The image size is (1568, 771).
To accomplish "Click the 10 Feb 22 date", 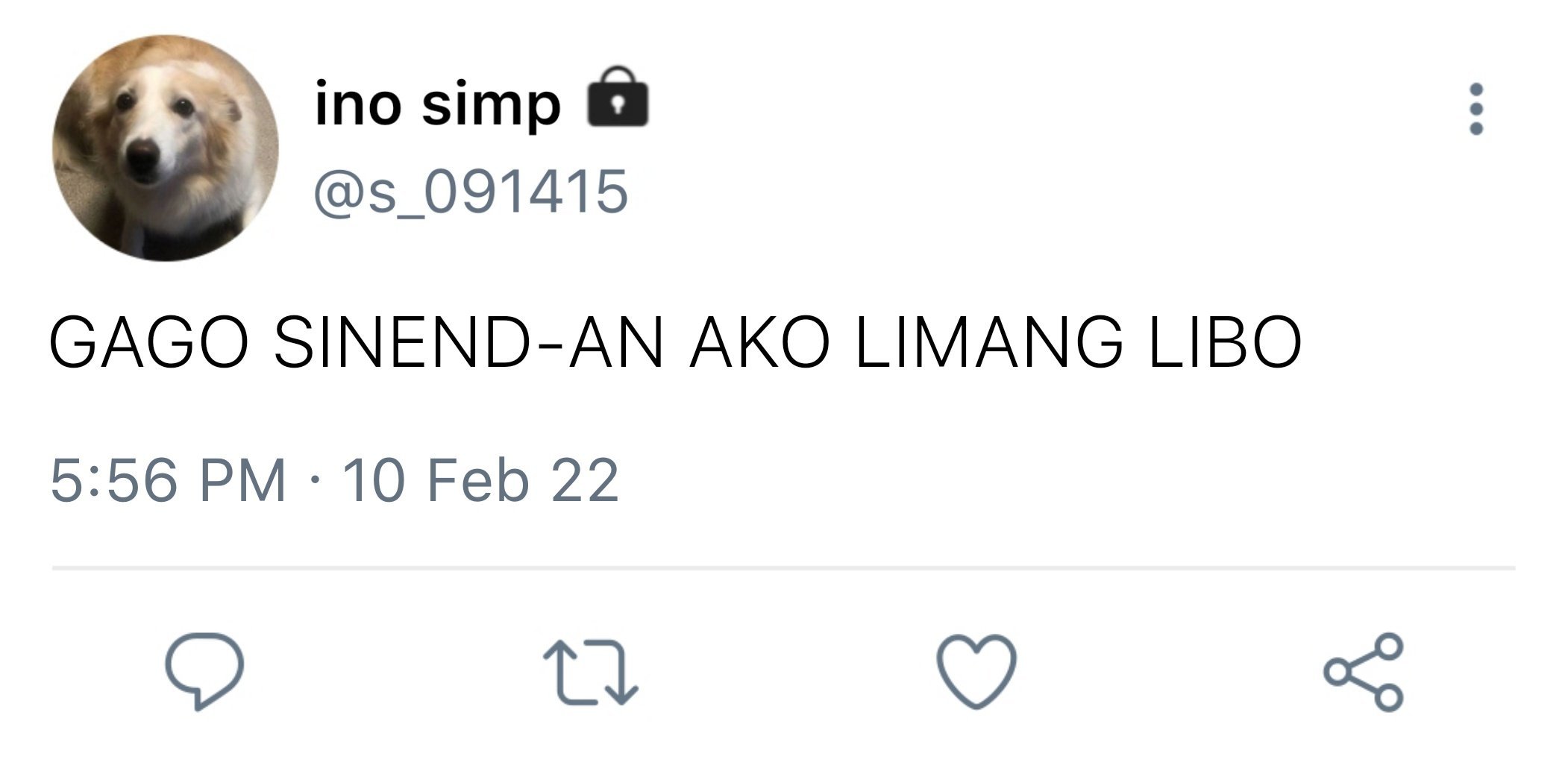I will pyautogui.click(x=481, y=480).
